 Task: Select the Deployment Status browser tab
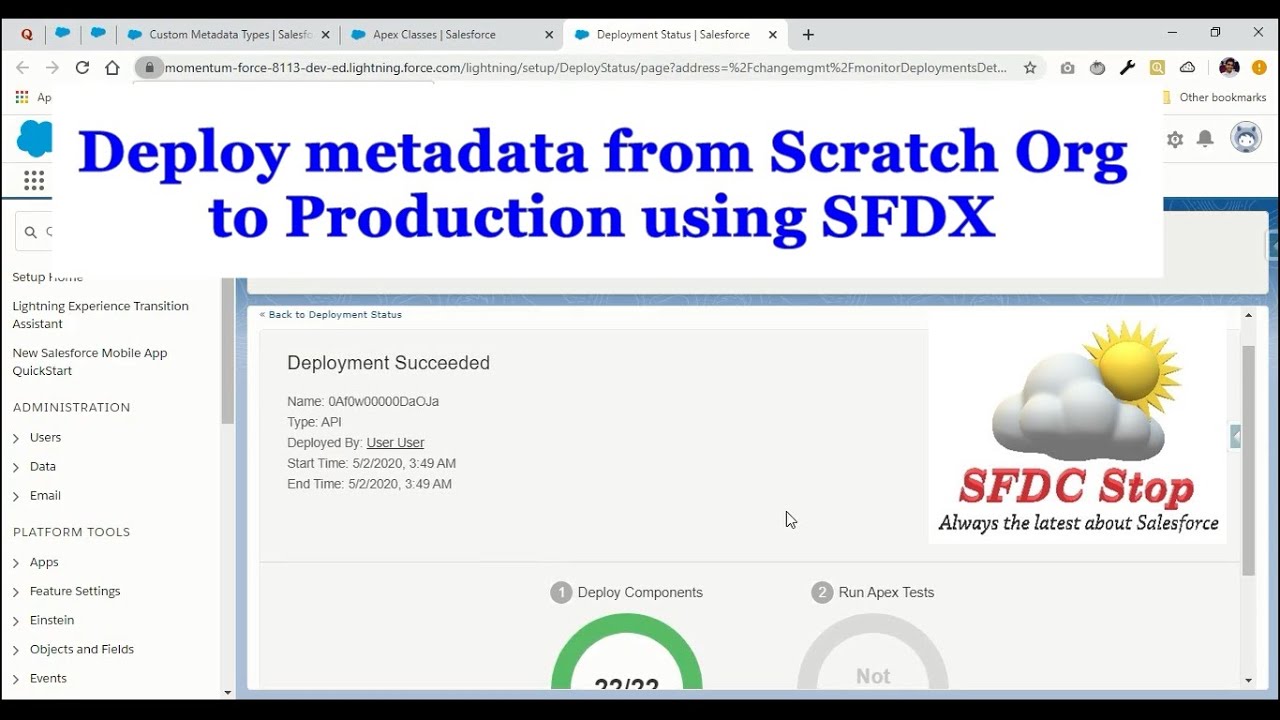(x=675, y=34)
